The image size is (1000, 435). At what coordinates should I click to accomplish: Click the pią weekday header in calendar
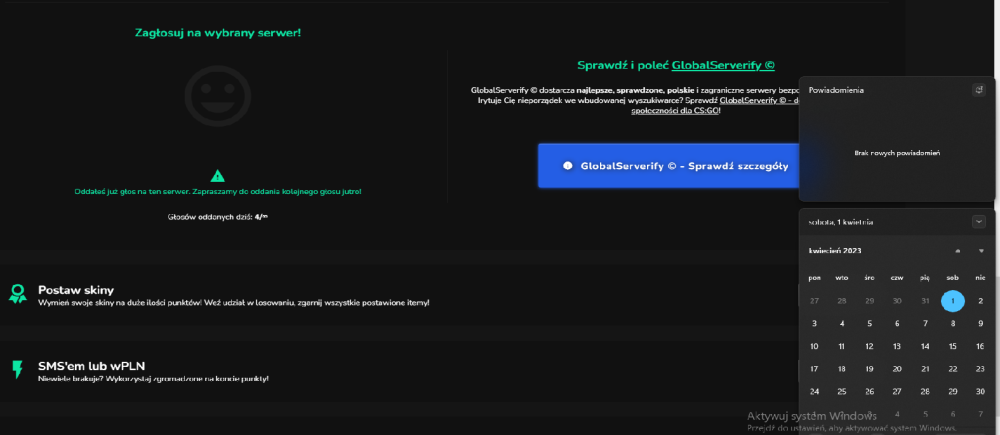tap(925, 277)
